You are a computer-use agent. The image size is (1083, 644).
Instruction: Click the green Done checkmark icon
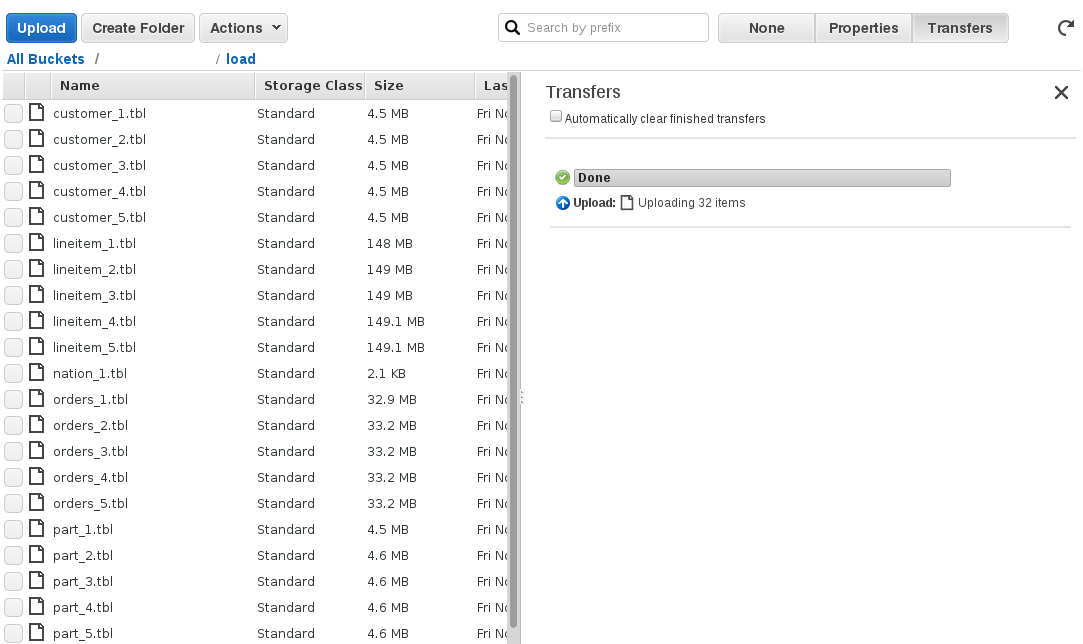[562, 178]
